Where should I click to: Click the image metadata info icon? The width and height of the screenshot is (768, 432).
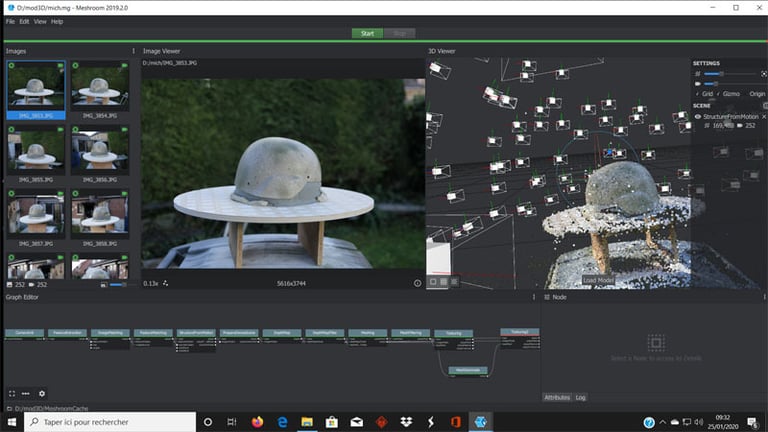coord(417,283)
